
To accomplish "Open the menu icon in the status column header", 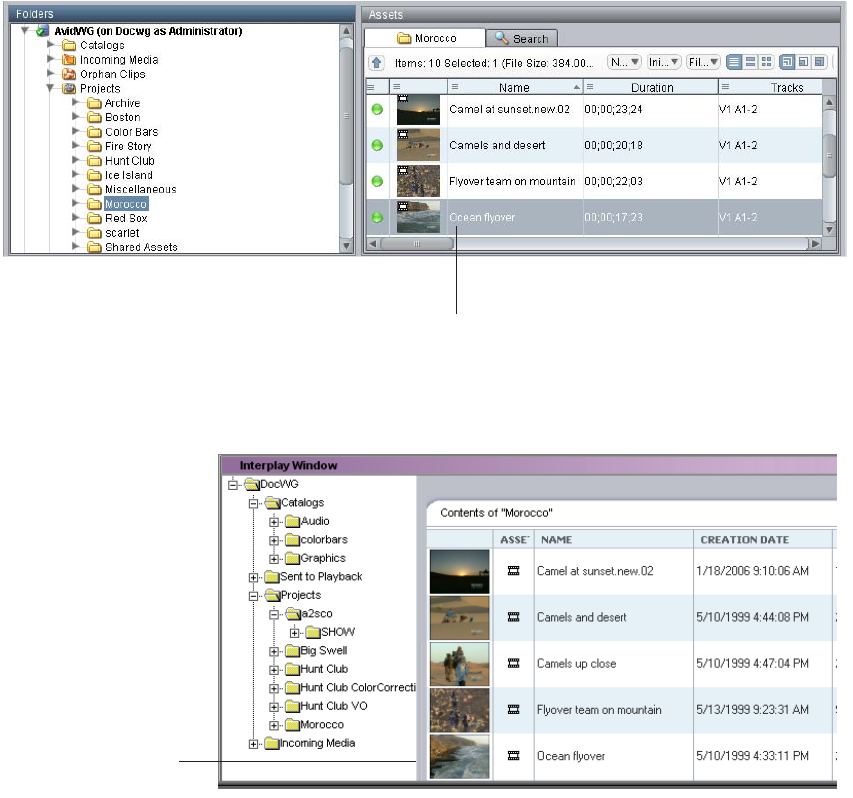I will coord(370,87).
